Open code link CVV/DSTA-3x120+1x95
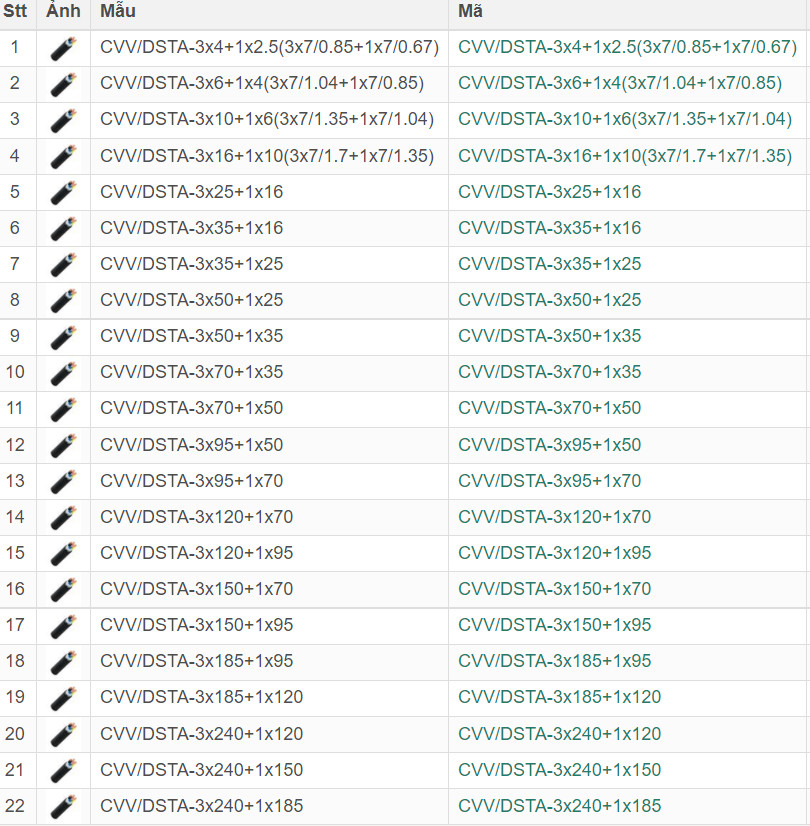810x826 pixels. (554, 553)
